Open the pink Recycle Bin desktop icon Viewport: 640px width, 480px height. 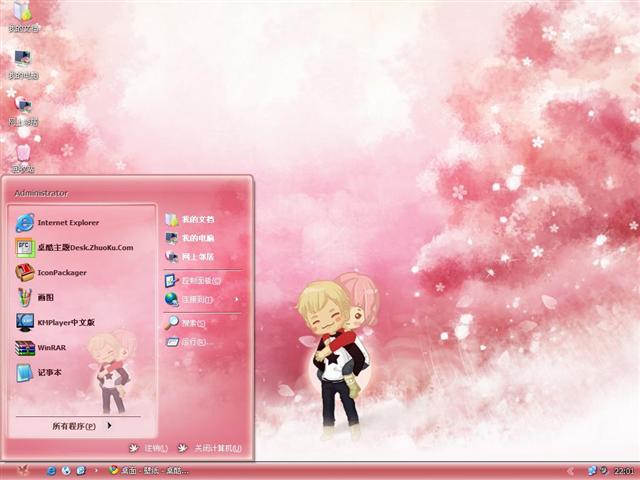[23, 158]
